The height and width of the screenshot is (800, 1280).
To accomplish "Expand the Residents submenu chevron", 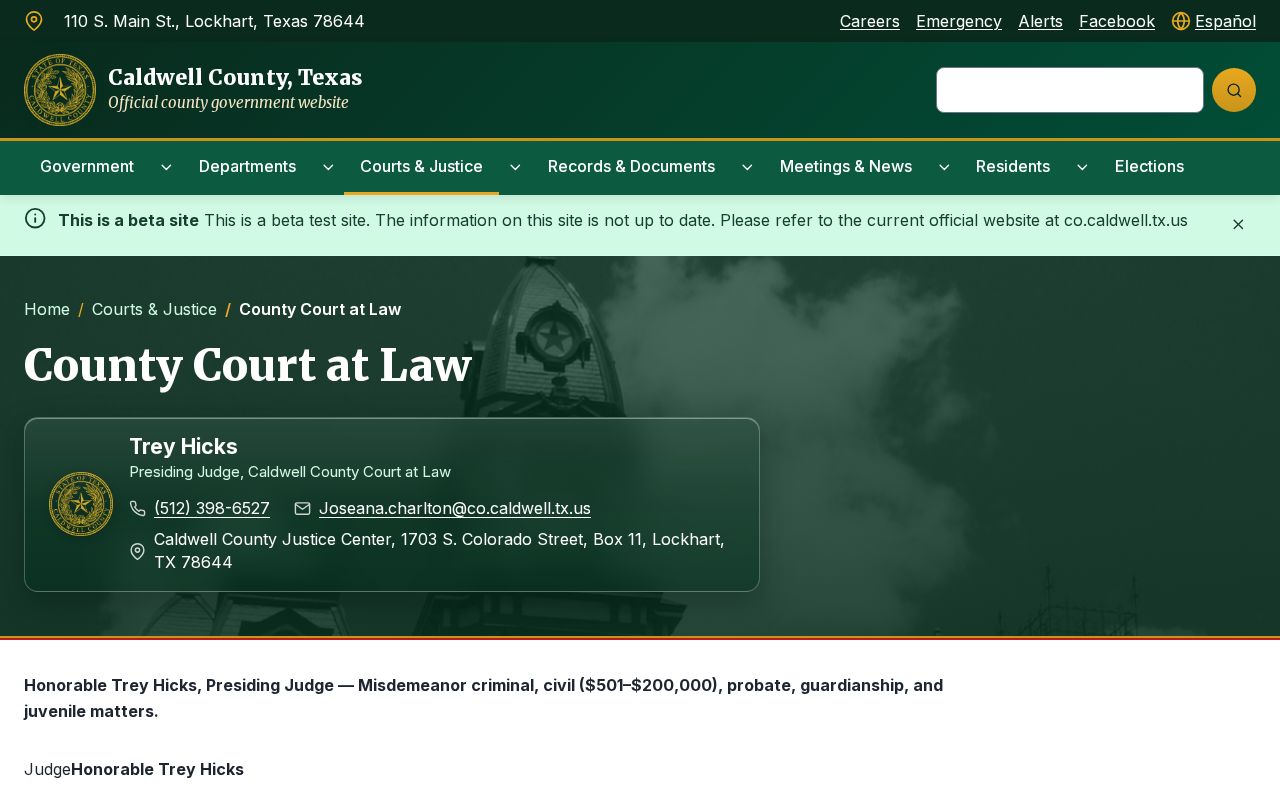I will [1082, 167].
